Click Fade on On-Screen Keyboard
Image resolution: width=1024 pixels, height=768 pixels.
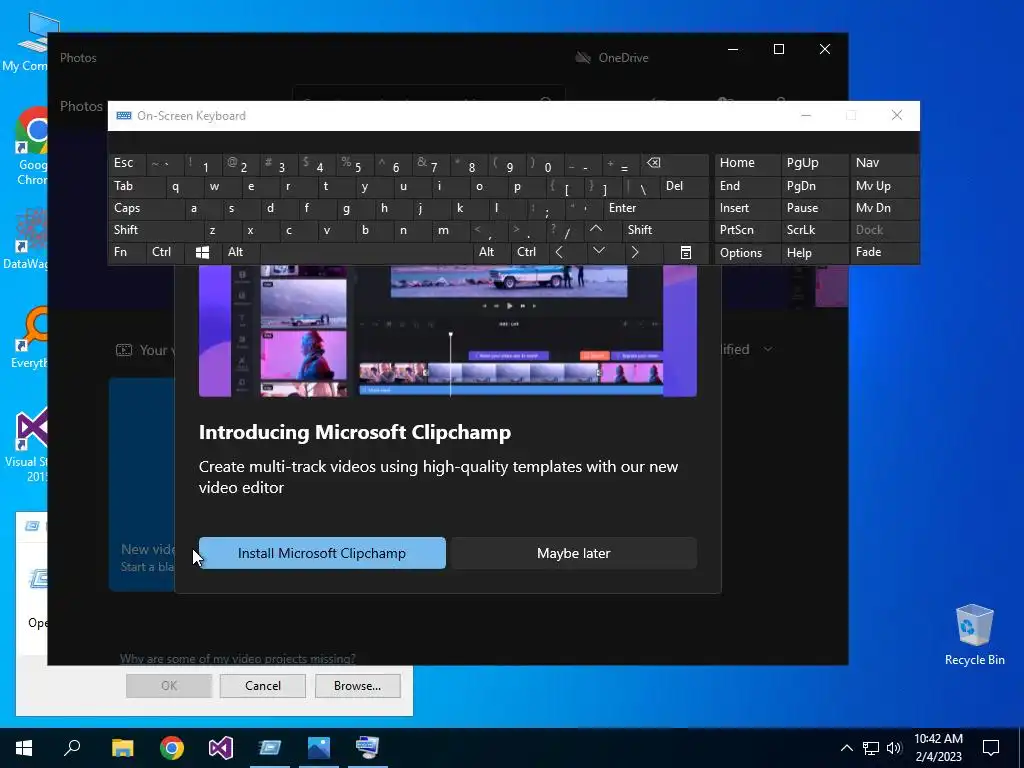pos(884,252)
